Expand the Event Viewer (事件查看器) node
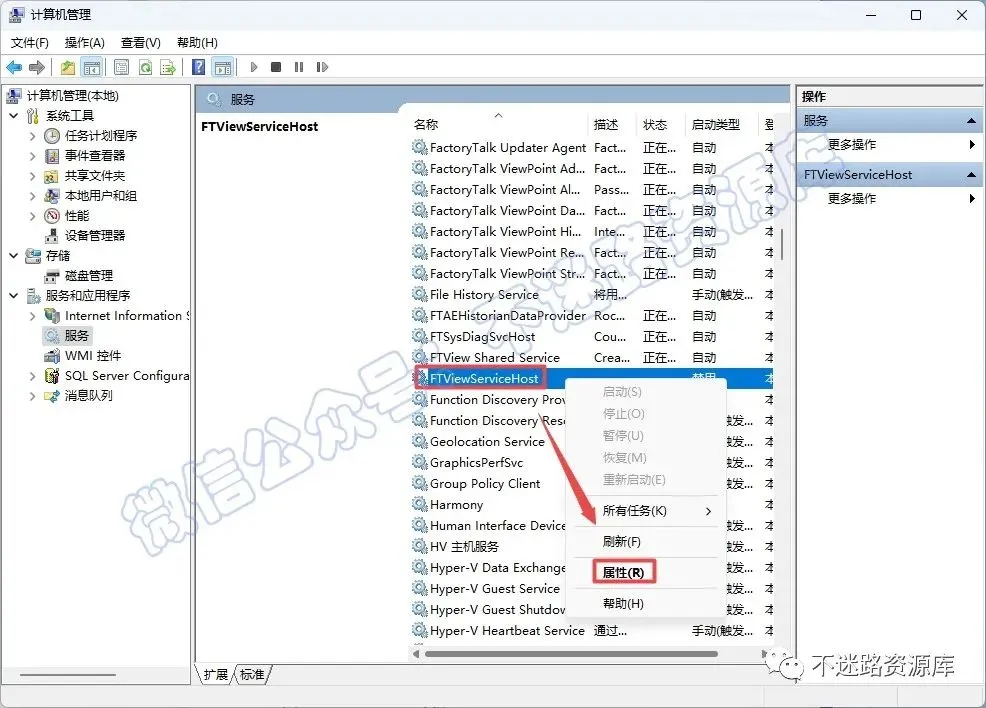This screenshot has width=986, height=708. pyautogui.click(x=32, y=155)
